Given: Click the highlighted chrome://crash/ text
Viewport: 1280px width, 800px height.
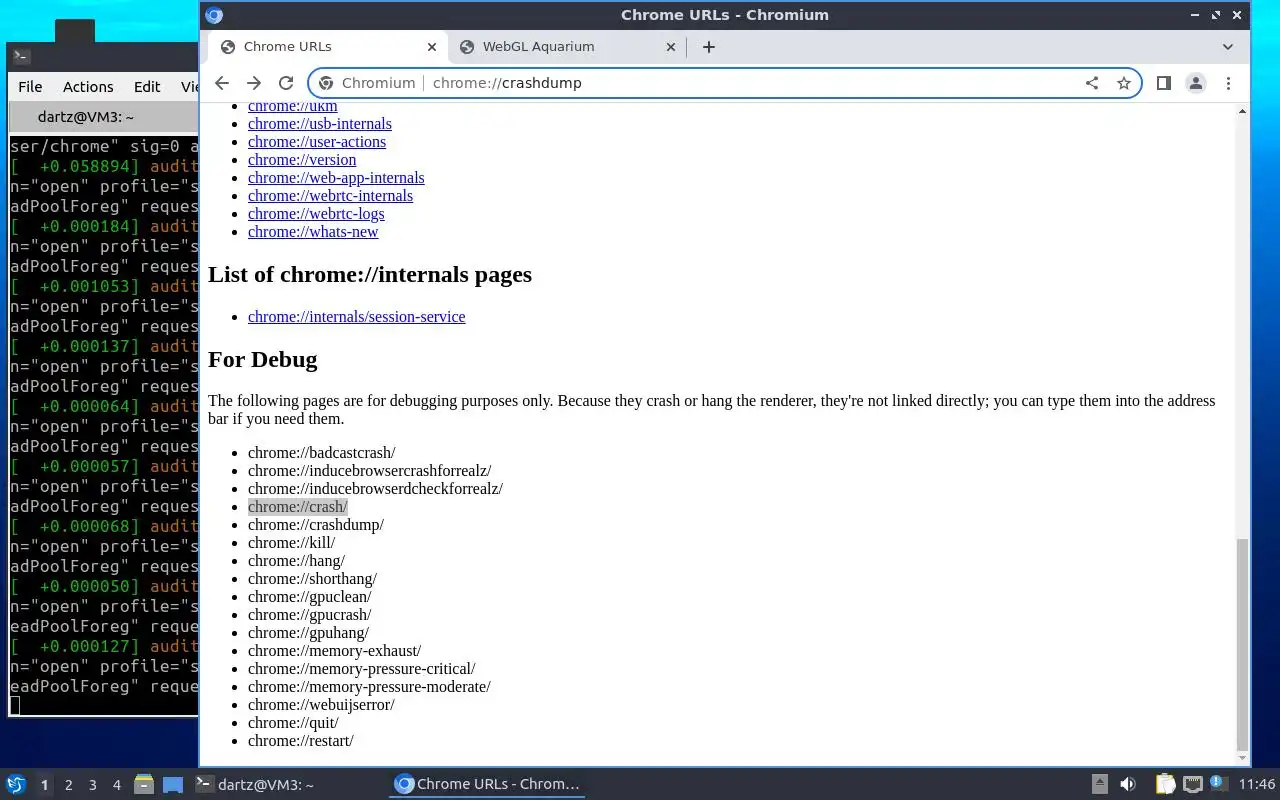Looking at the screenshot, I should point(298,507).
